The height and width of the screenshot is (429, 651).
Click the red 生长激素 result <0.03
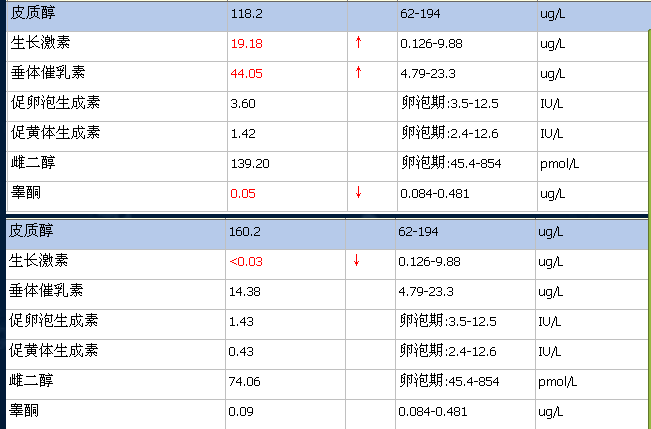pos(246,261)
